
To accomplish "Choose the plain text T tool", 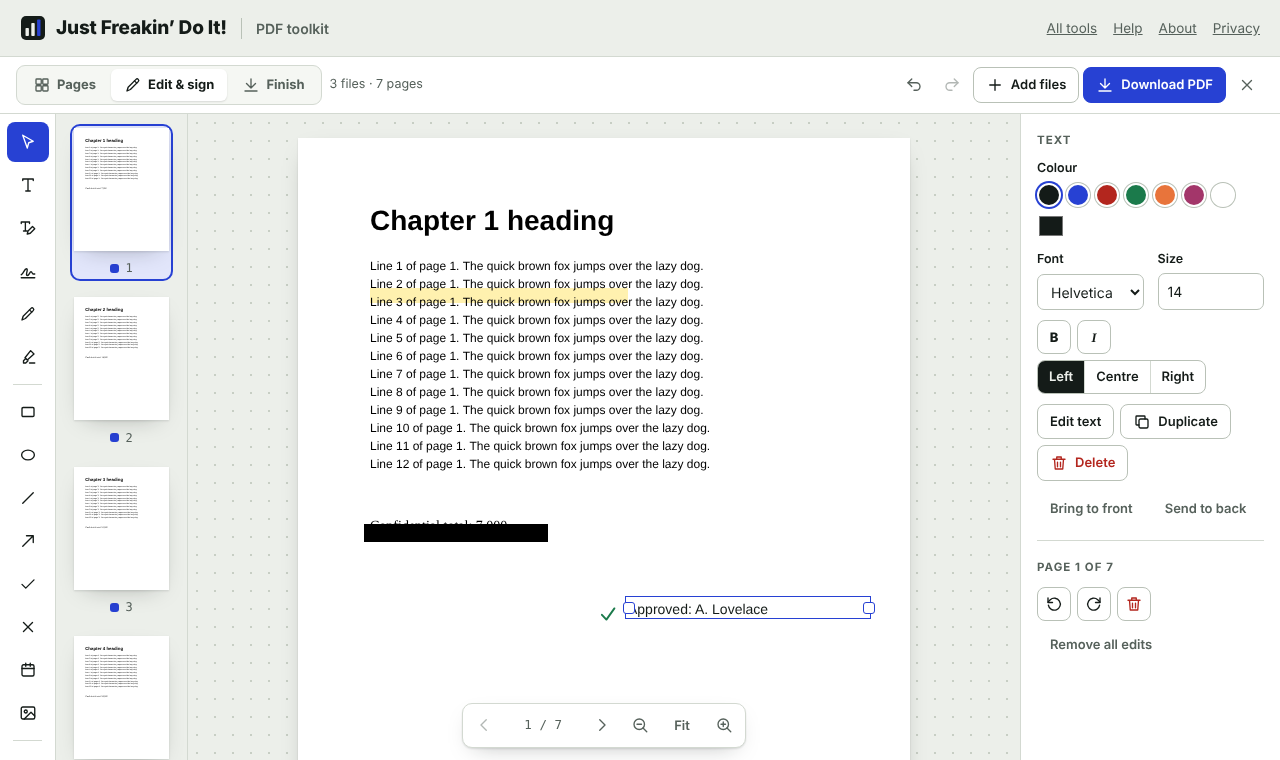I will tap(28, 185).
